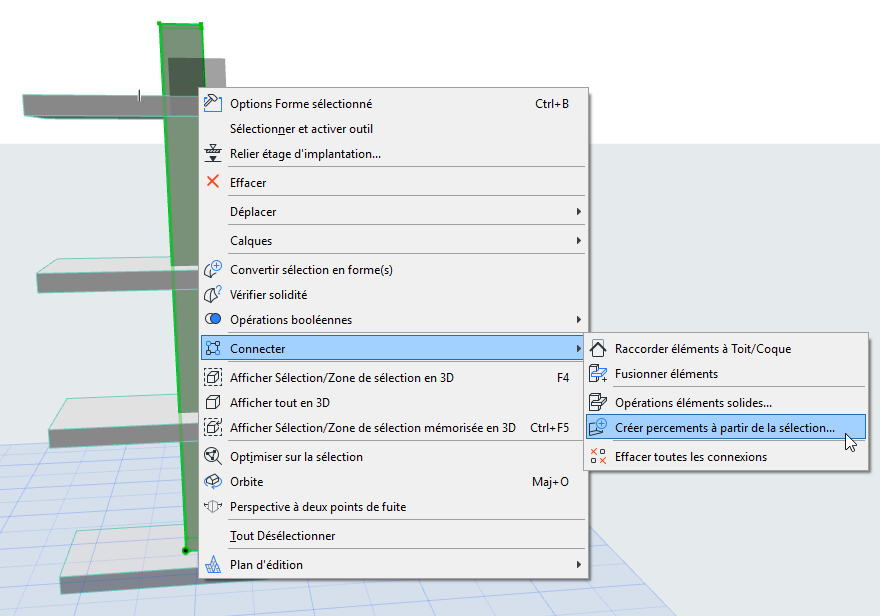Click the Options Forme sélectionné hammer icon
The image size is (880, 616).
click(213, 103)
